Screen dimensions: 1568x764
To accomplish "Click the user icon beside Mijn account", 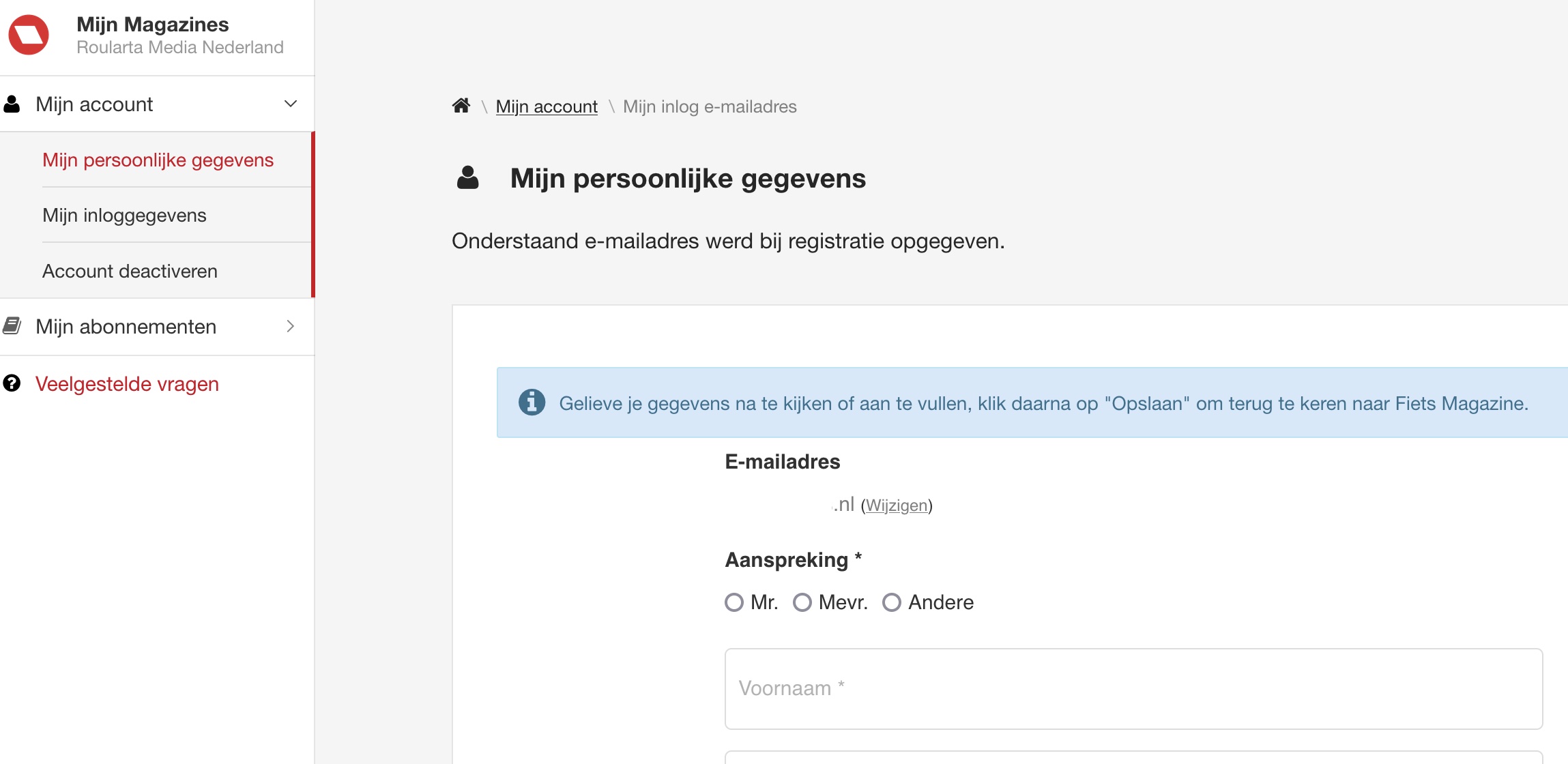I will click(x=12, y=104).
